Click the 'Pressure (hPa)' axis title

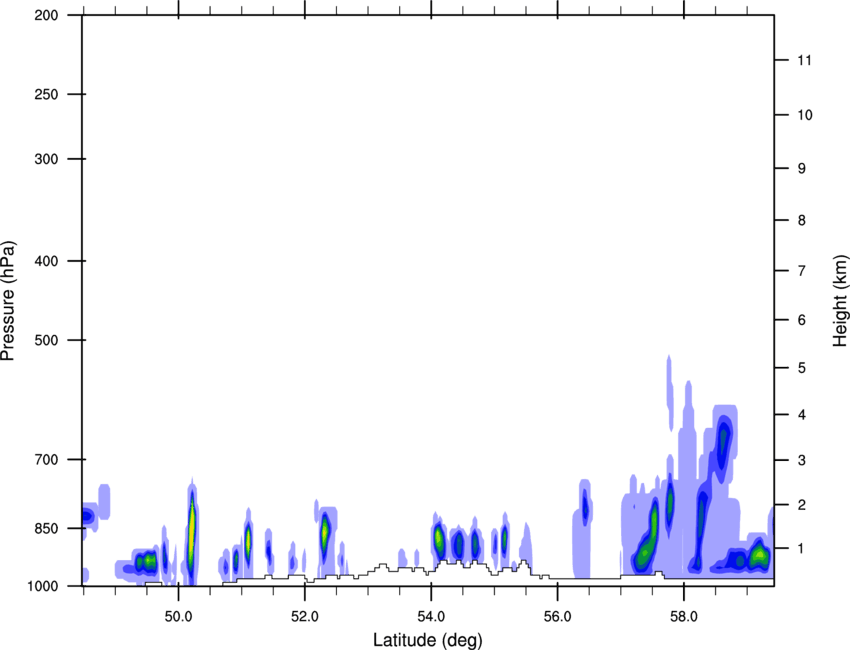click(x=8, y=300)
